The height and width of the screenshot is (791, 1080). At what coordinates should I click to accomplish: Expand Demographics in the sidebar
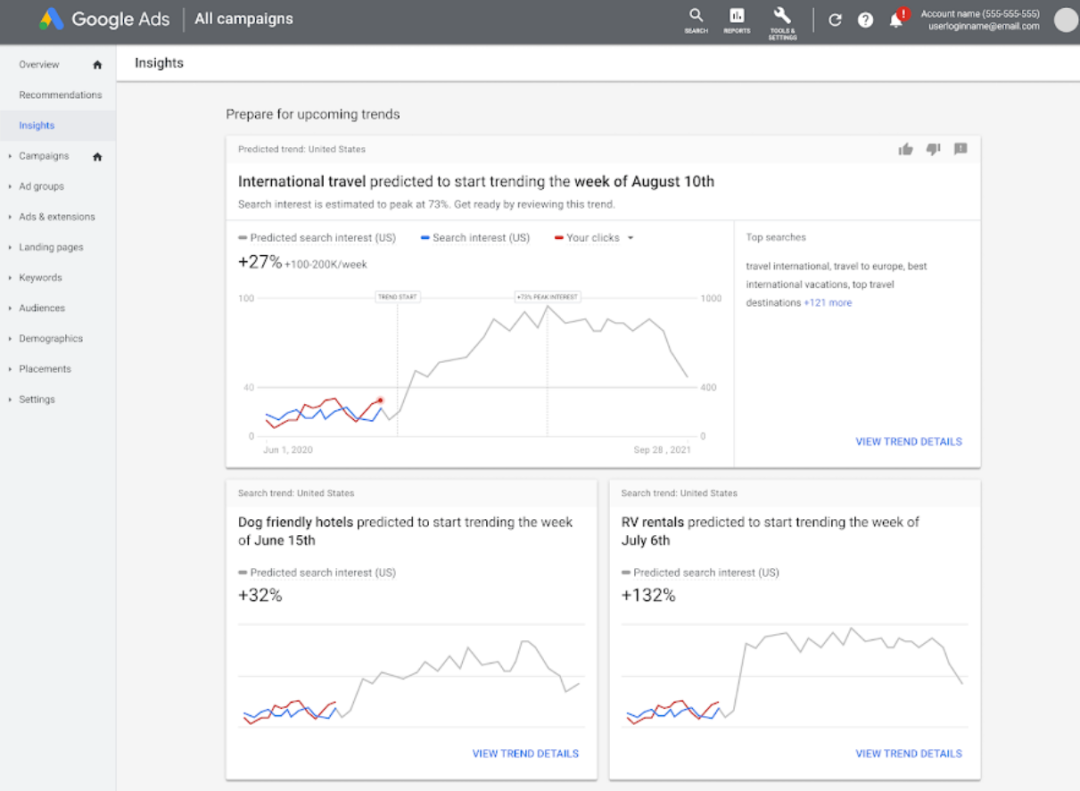coord(10,338)
